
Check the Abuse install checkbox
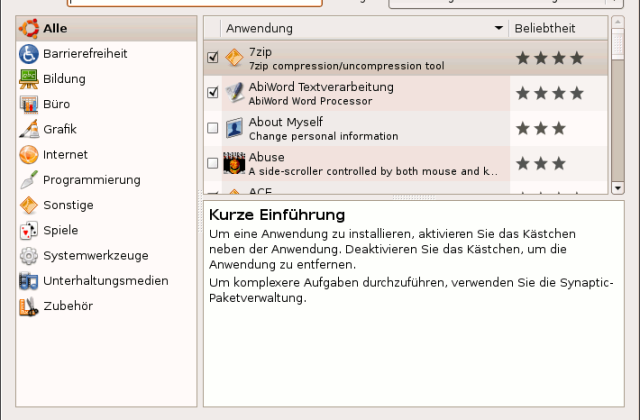213,163
